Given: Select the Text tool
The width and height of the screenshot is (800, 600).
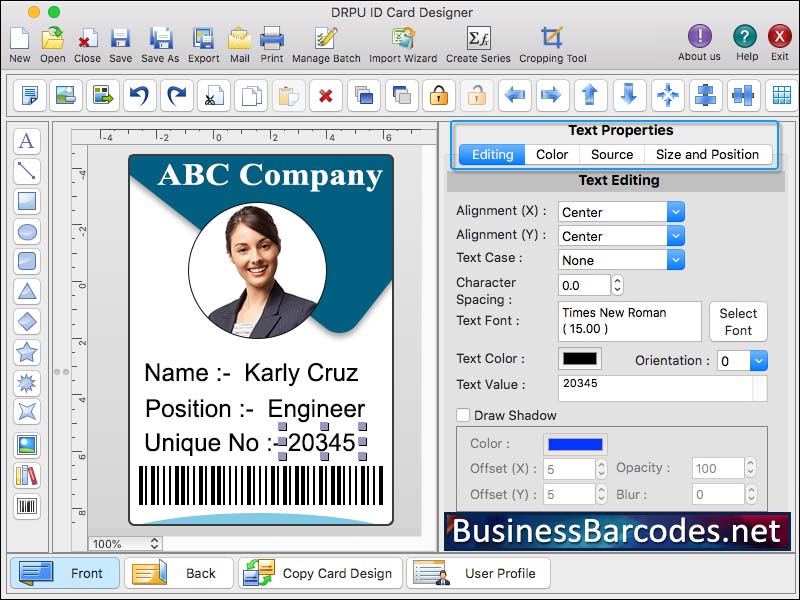Looking at the screenshot, I should [27, 141].
